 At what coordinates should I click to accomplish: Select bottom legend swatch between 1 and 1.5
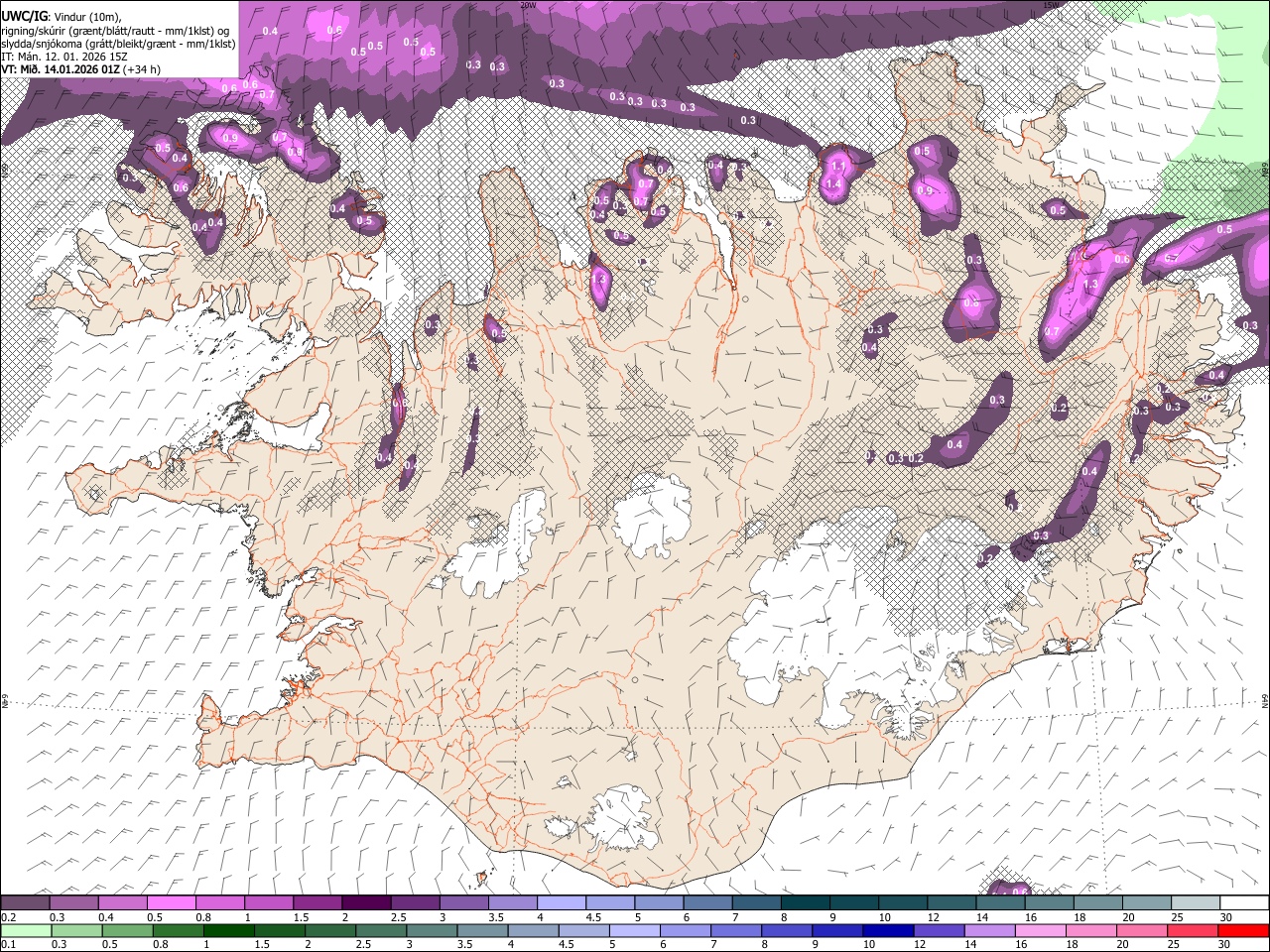(x=228, y=930)
